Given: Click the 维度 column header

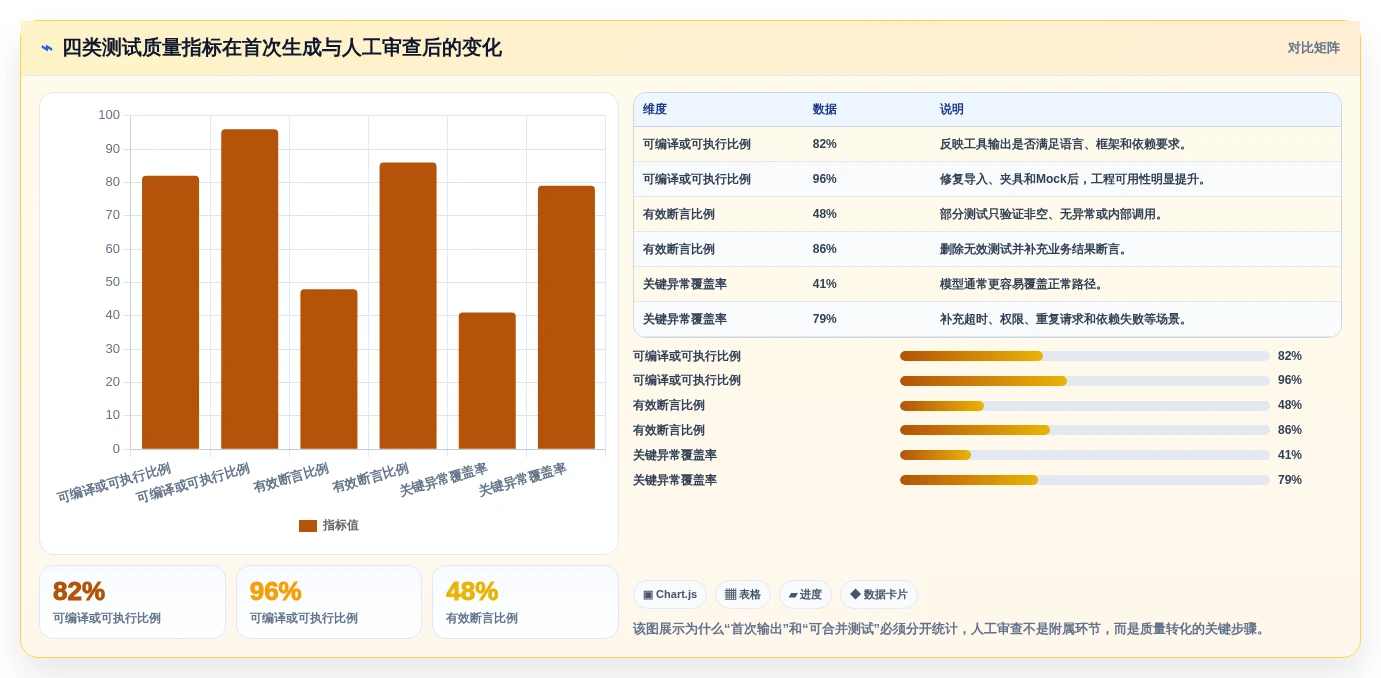Looking at the screenshot, I should tap(655, 110).
